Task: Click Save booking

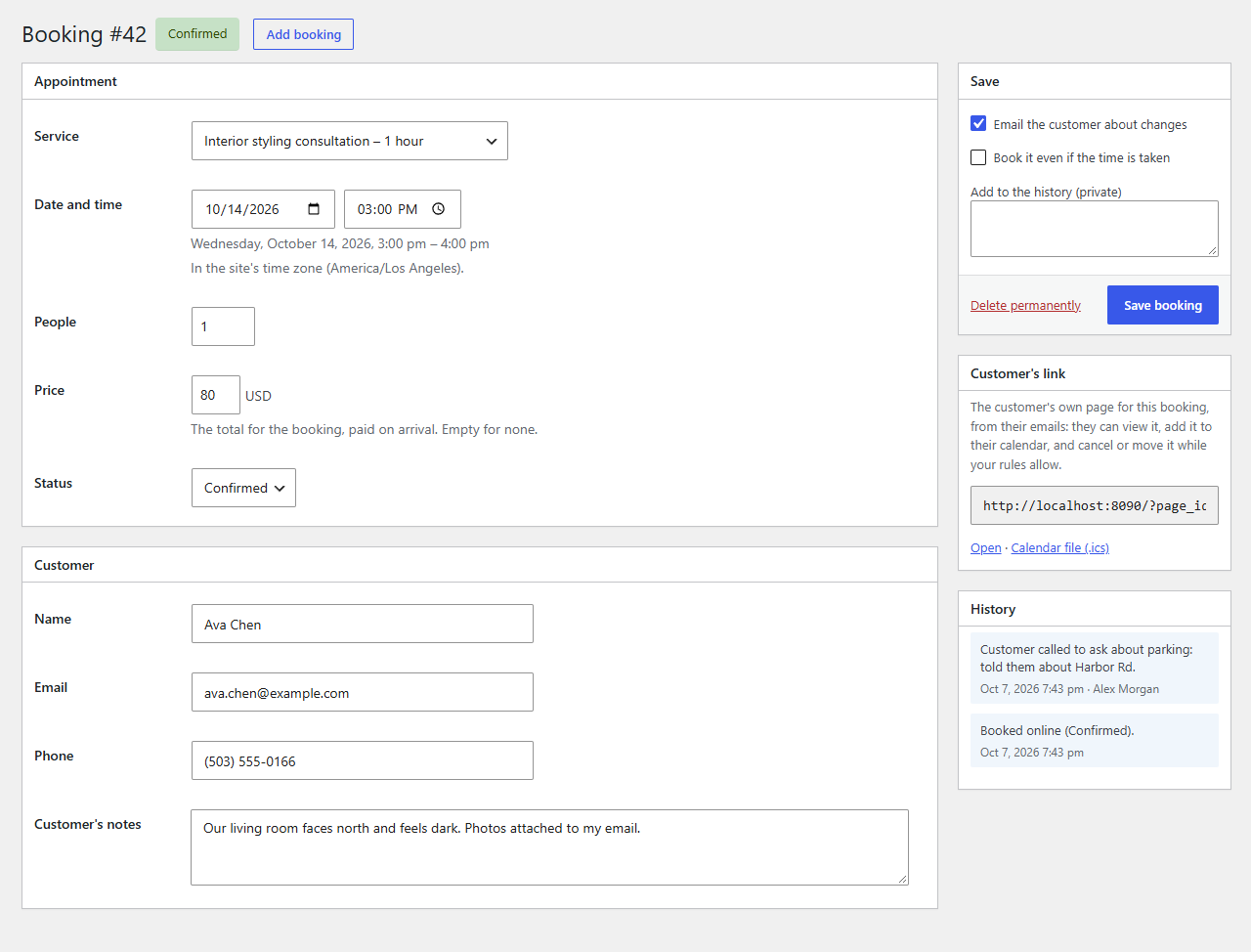Action: click(1163, 305)
